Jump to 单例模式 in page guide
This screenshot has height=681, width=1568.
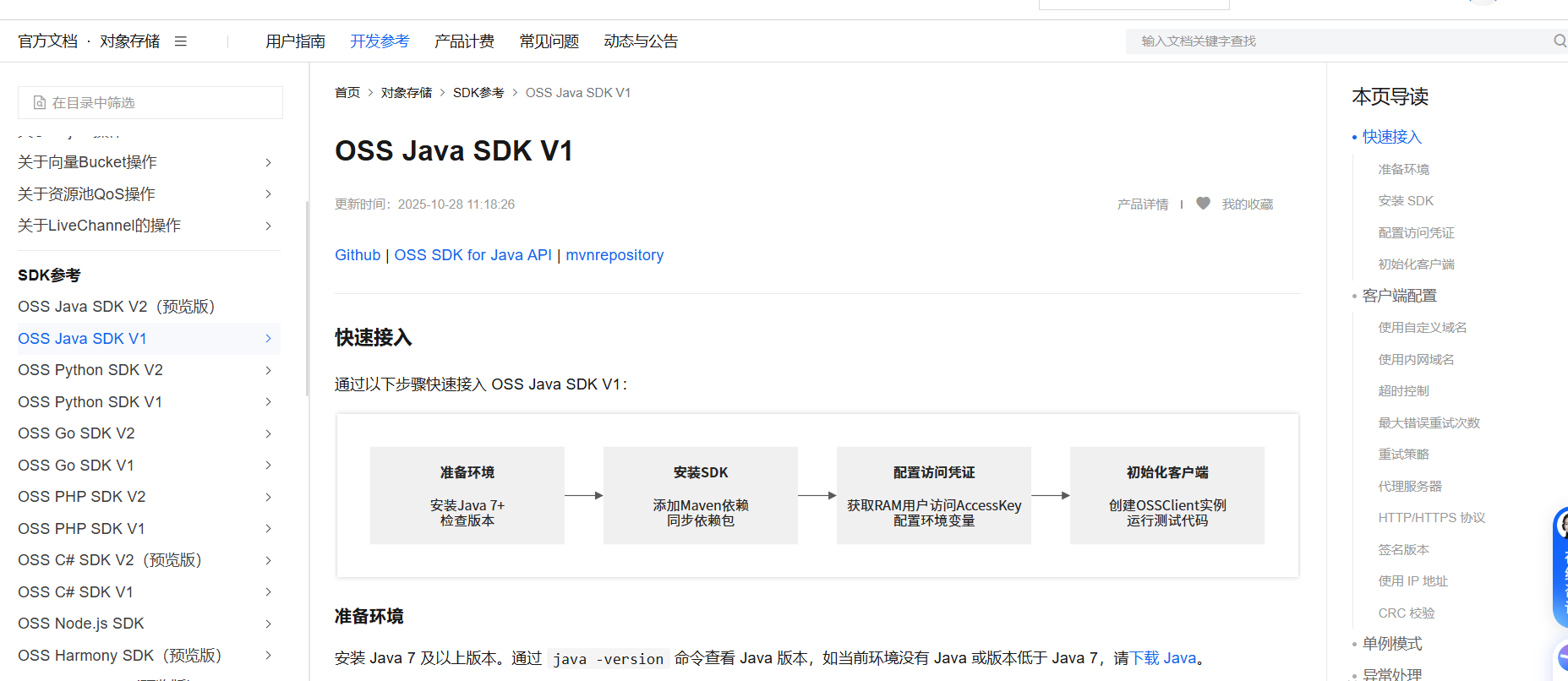tap(1392, 644)
